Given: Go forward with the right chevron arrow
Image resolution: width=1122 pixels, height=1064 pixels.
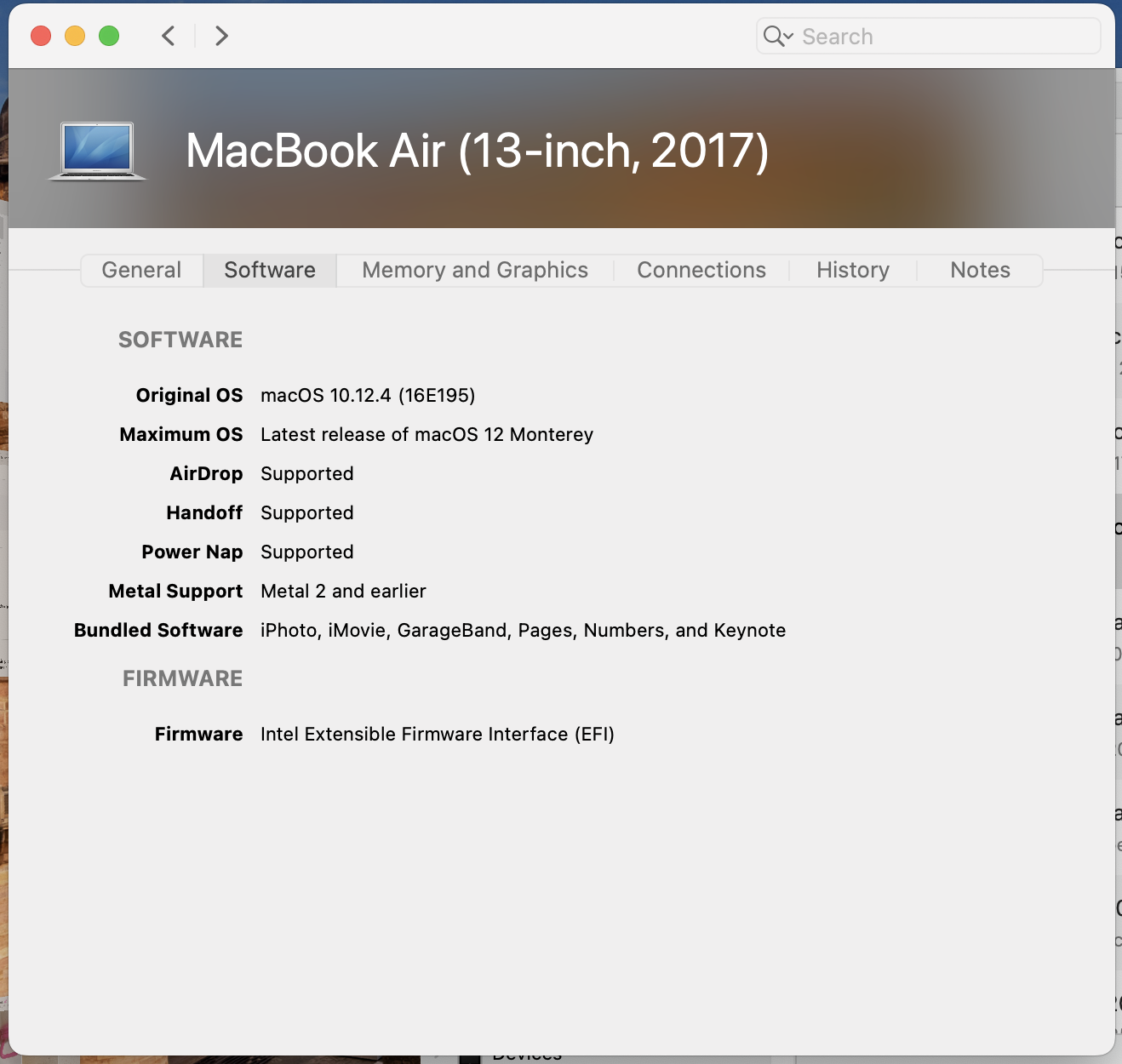Looking at the screenshot, I should tap(221, 36).
